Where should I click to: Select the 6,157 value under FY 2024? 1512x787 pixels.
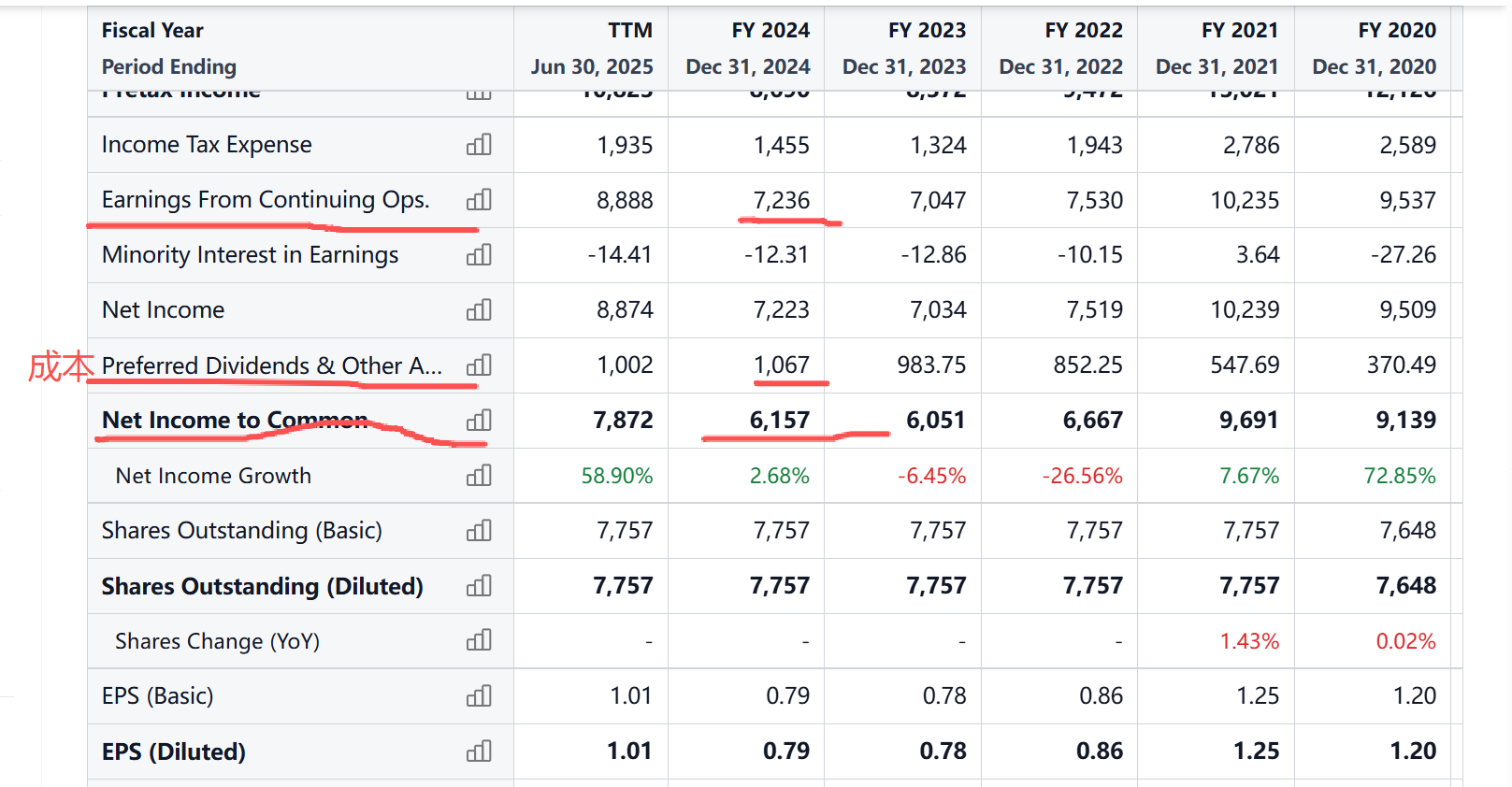(x=779, y=421)
